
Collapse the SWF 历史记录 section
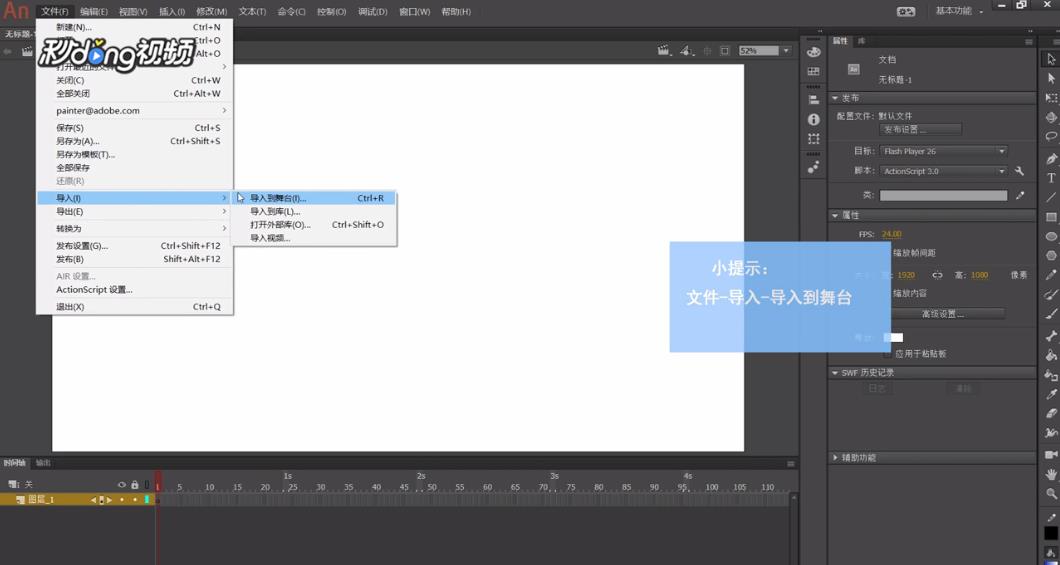click(835, 372)
